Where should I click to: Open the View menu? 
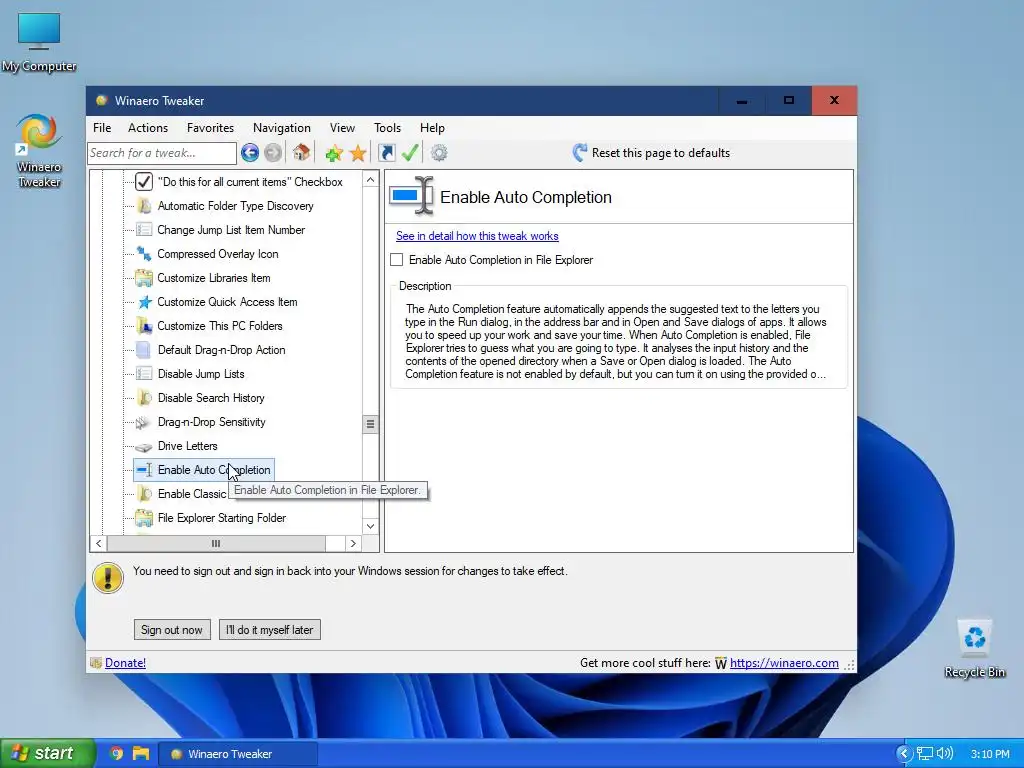coord(342,128)
